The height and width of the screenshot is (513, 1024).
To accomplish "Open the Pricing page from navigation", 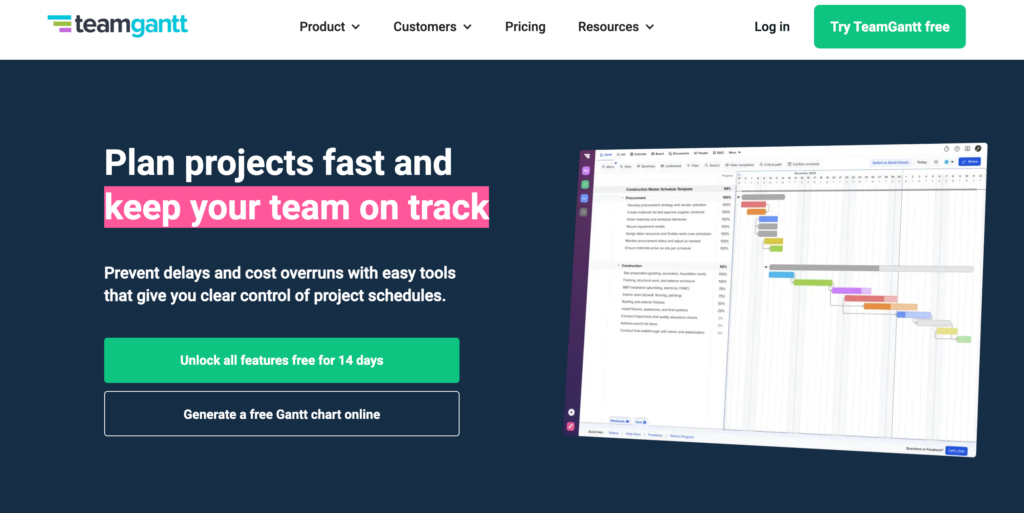I will point(525,27).
